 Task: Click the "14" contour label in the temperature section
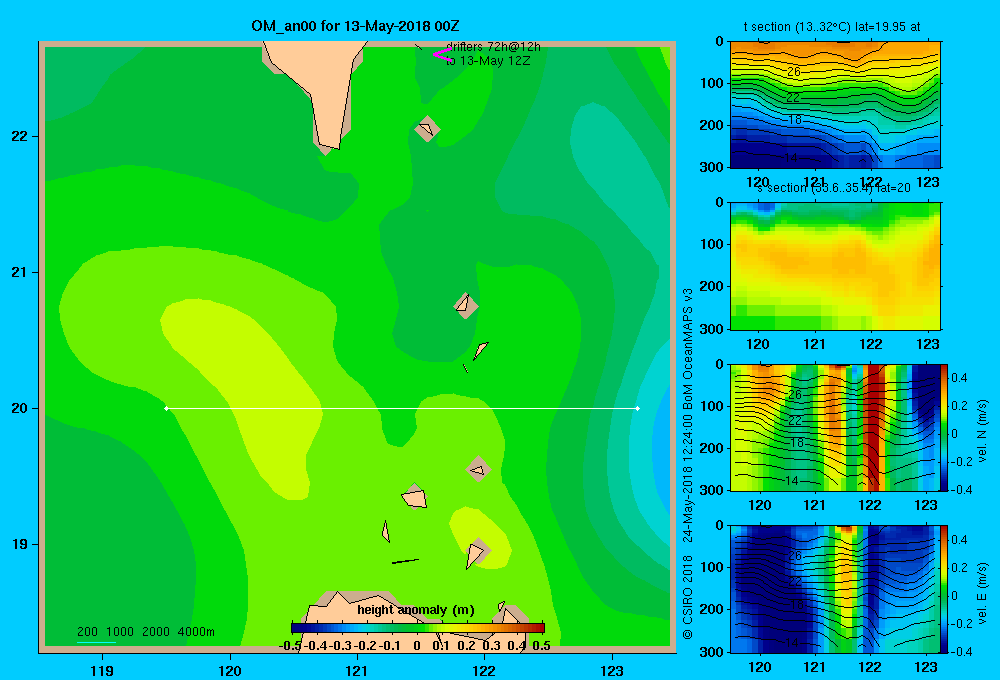791,158
